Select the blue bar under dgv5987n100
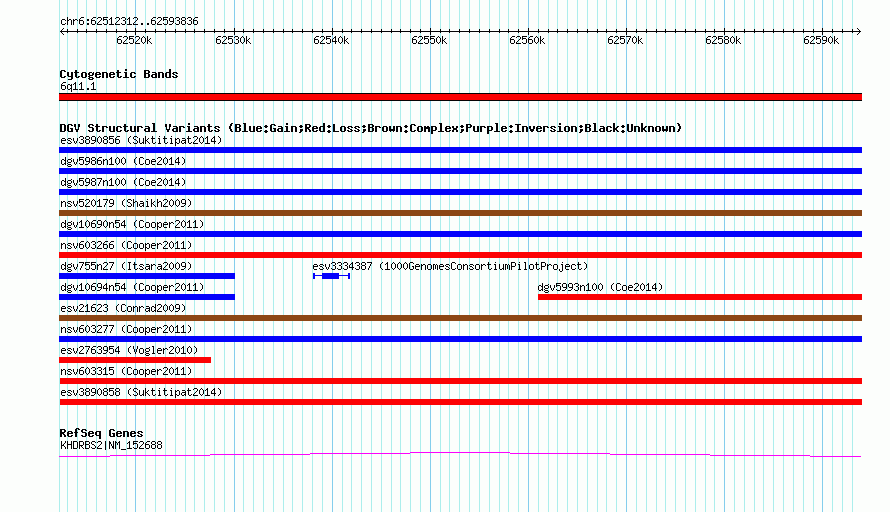Screen dimensions: 890x512 (x=460, y=192)
